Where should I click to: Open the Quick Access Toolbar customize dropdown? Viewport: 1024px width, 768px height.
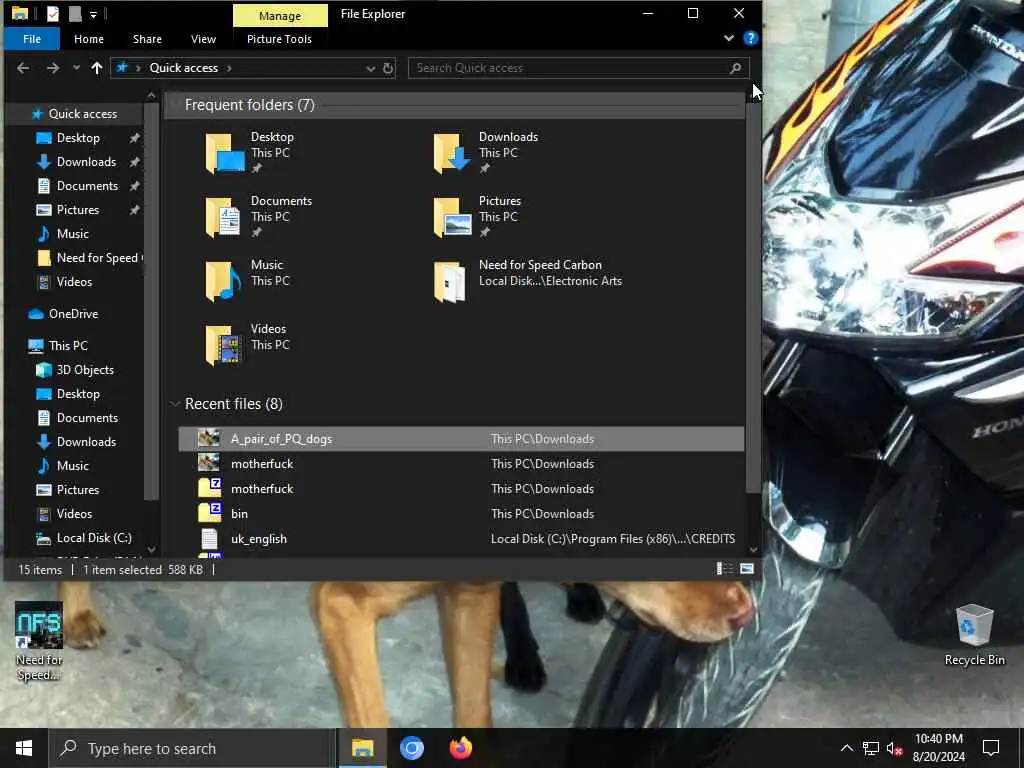(x=93, y=14)
